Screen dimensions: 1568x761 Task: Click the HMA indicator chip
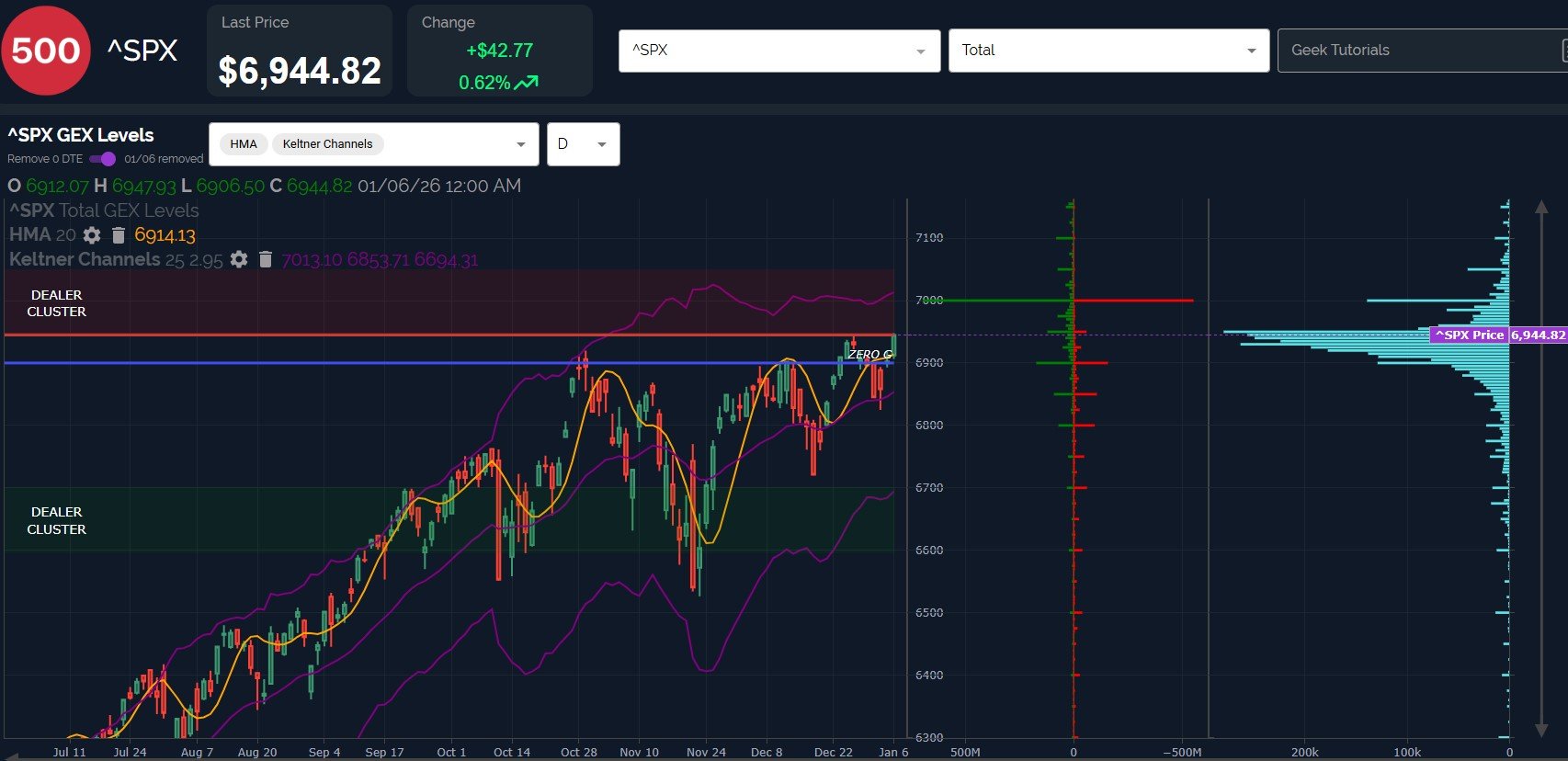point(244,144)
